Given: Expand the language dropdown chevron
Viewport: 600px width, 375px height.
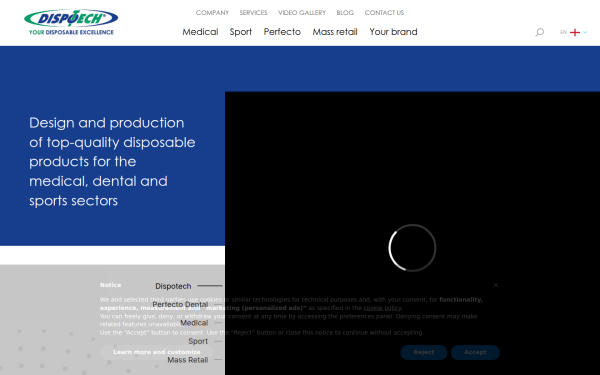Looking at the screenshot, I should 585,33.
